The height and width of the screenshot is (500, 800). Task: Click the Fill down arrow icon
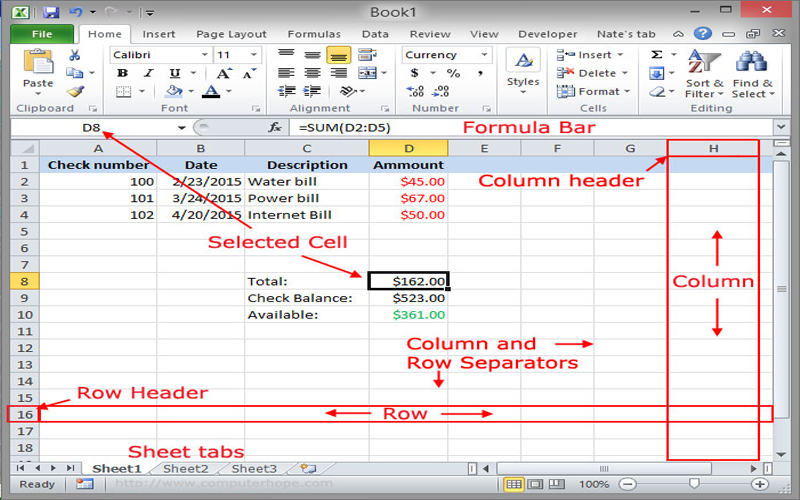pyautogui.click(x=656, y=73)
